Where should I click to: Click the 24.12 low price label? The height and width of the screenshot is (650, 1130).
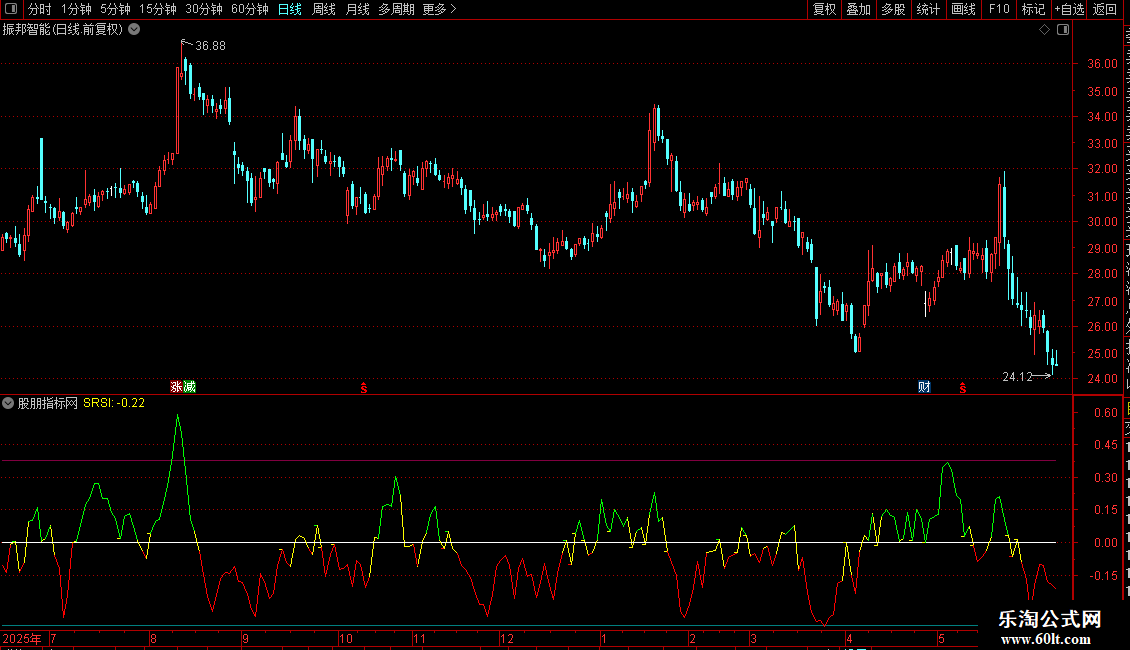[1018, 377]
